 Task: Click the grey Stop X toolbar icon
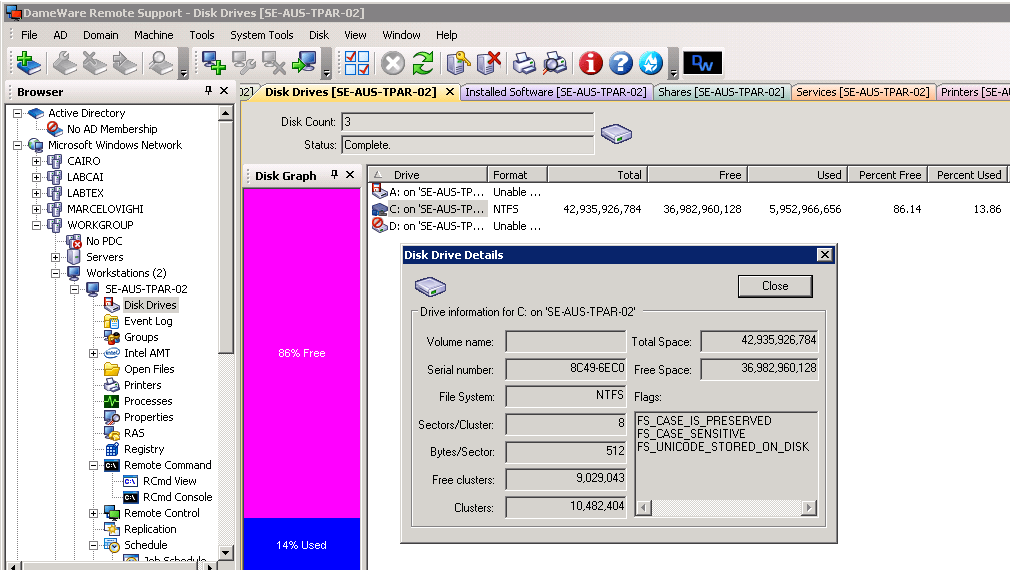click(x=392, y=63)
